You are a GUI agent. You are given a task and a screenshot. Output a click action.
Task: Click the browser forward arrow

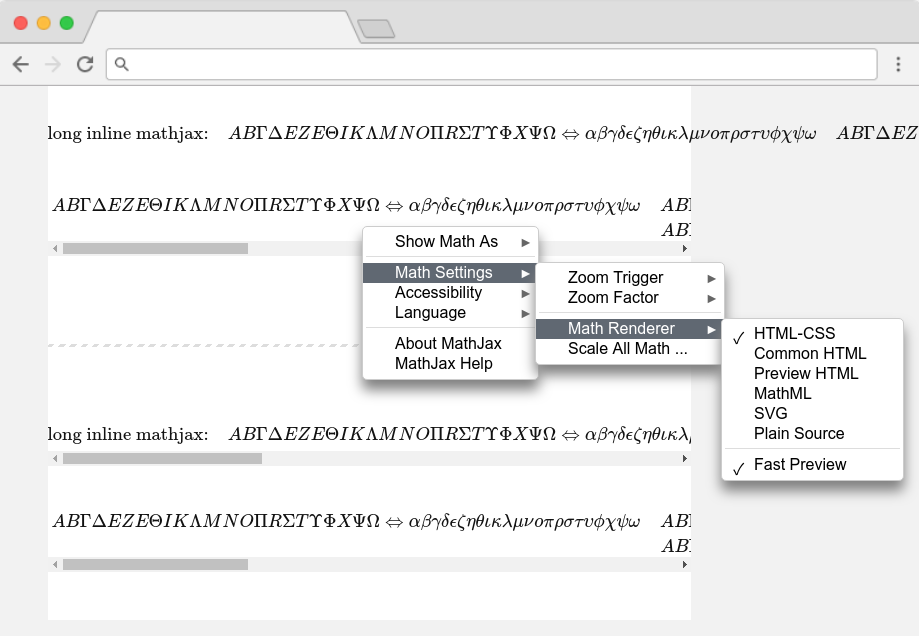tap(53, 64)
